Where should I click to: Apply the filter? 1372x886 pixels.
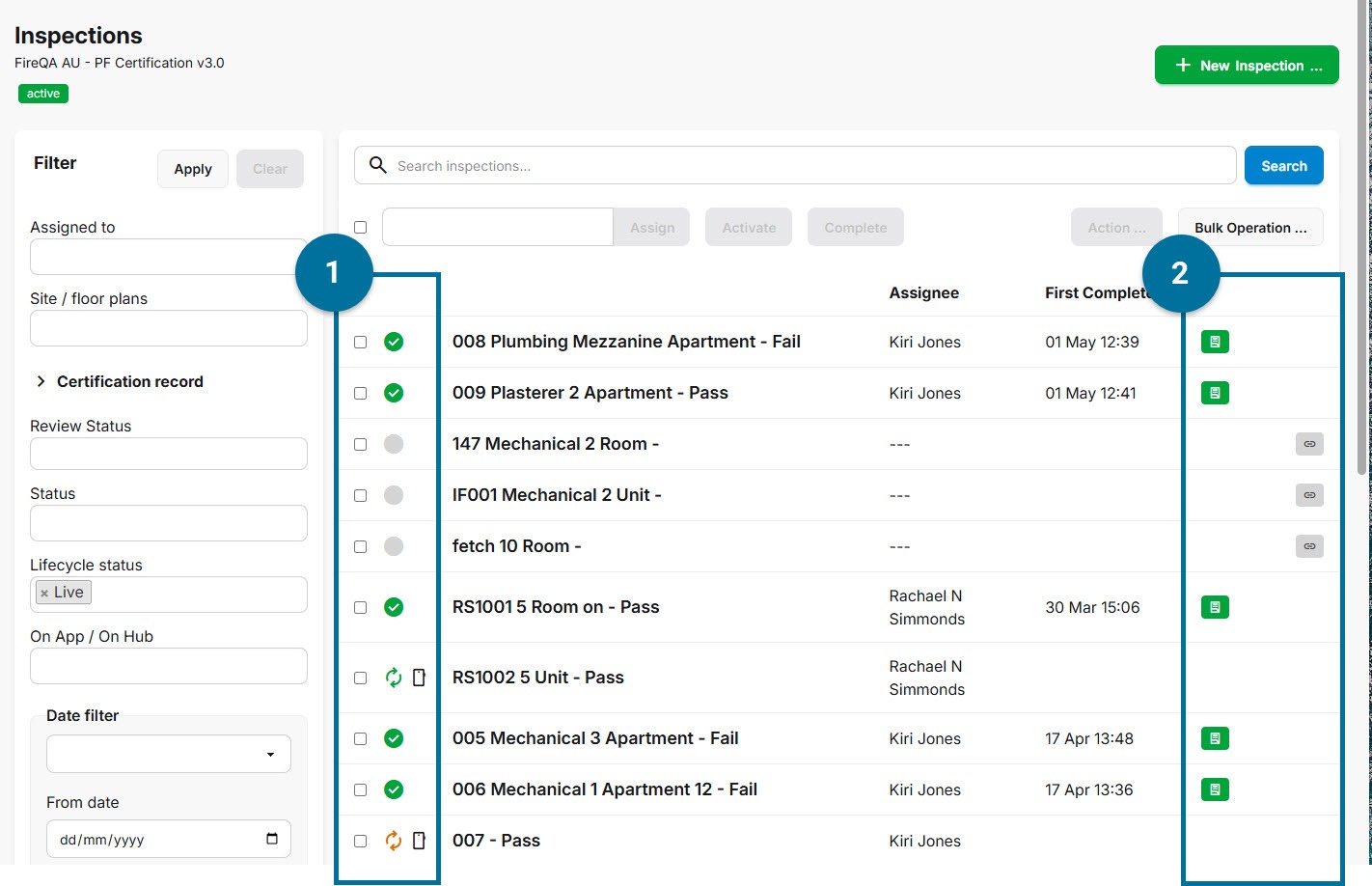pyautogui.click(x=193, y=169)
